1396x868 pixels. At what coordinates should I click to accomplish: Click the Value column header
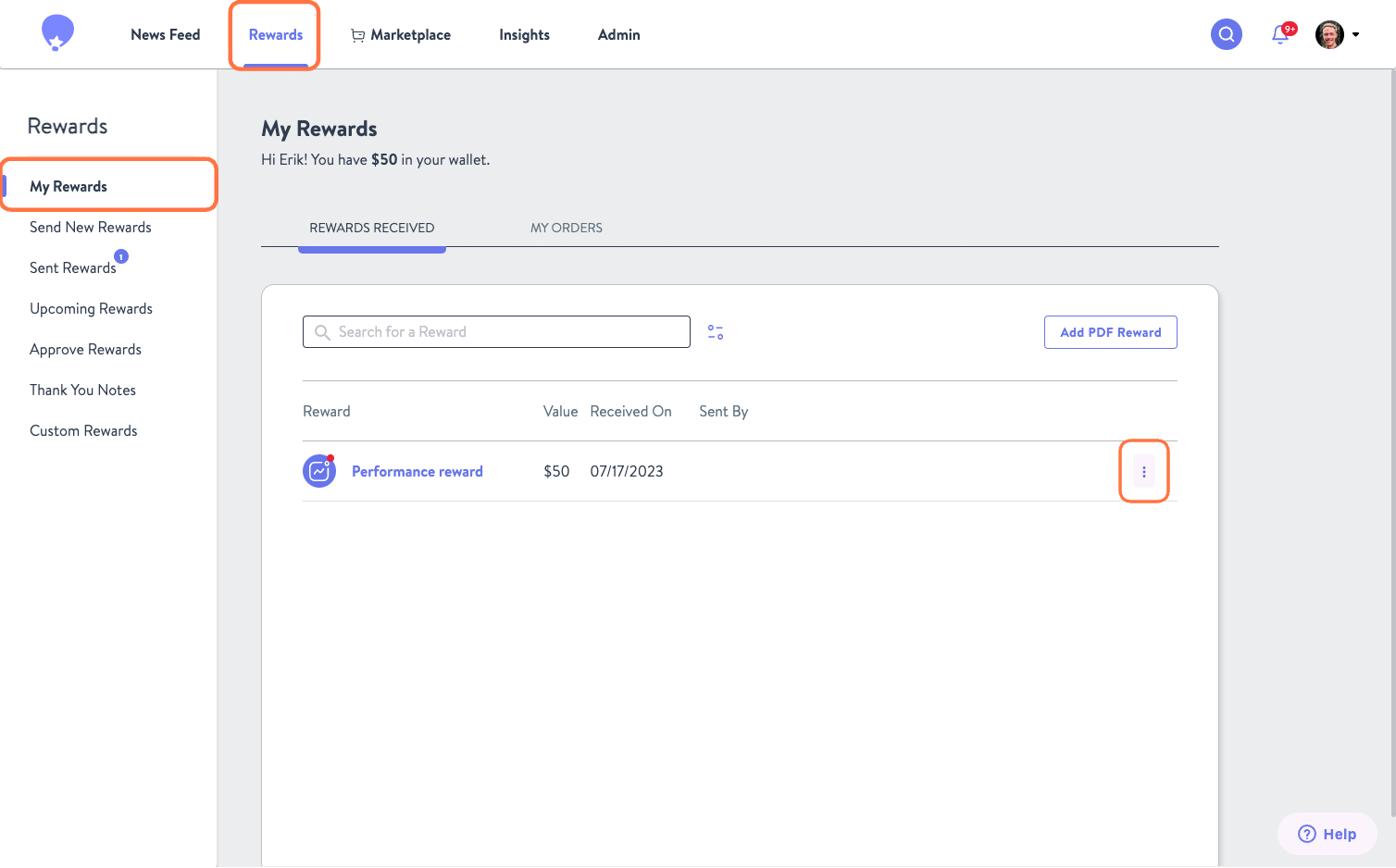(560, 411)
